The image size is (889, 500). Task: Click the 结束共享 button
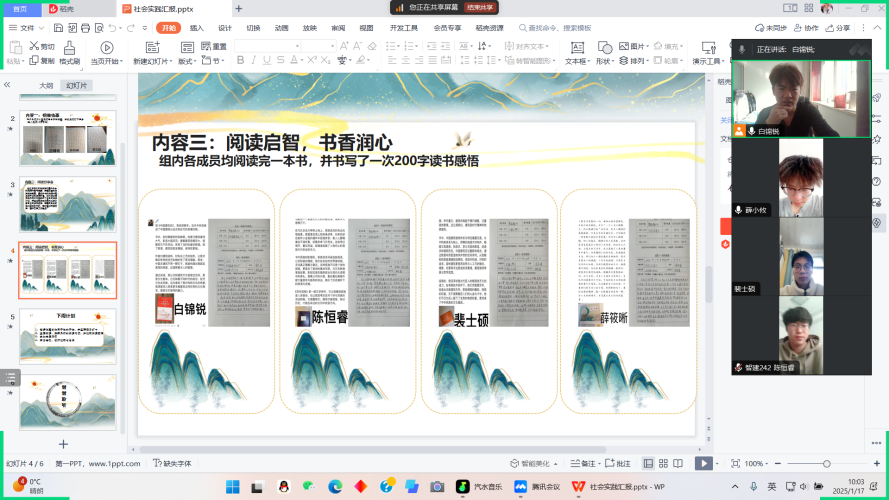tap(481, 7)
